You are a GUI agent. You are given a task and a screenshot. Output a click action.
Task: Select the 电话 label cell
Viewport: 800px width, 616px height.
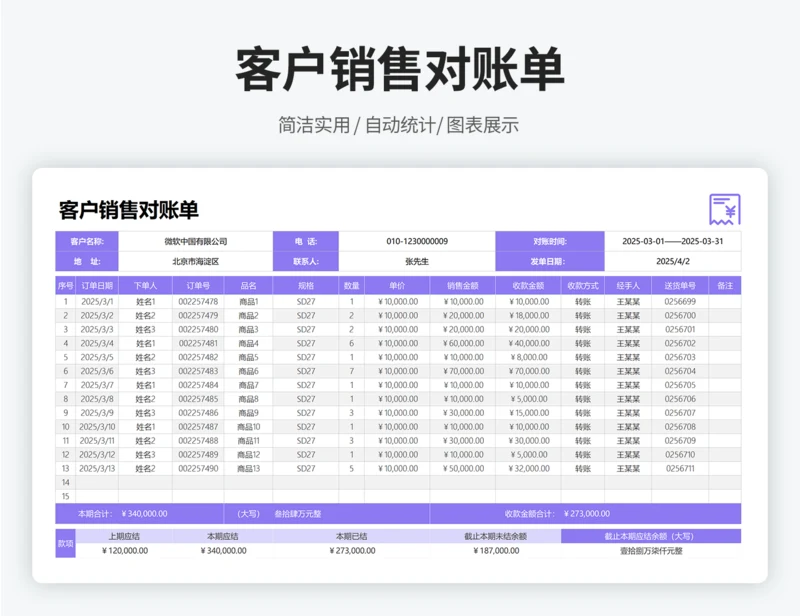pos(306,241)
